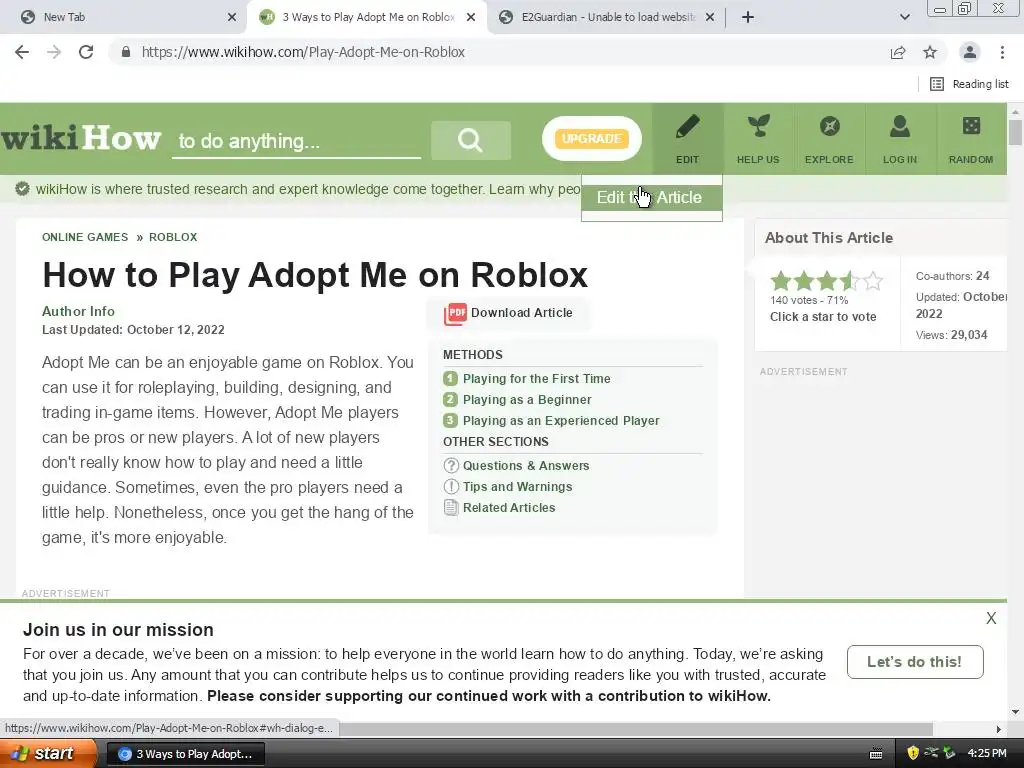Click the wikiHow logo
Viewport: 1024px width, 768px height.
pyautogui.click(x=80, y=138)
